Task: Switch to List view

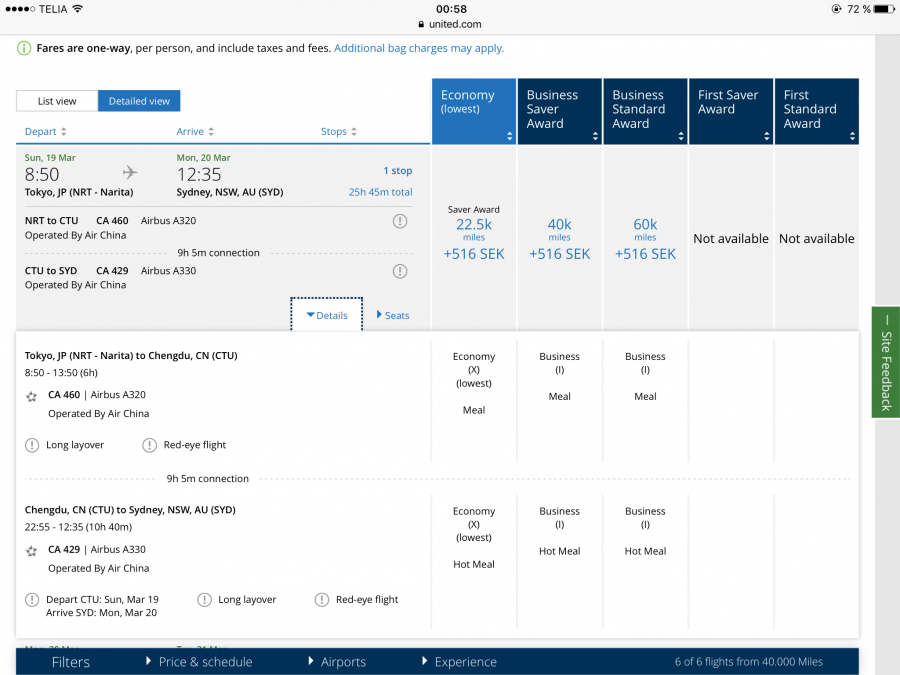Action: [x=57, y=101]
